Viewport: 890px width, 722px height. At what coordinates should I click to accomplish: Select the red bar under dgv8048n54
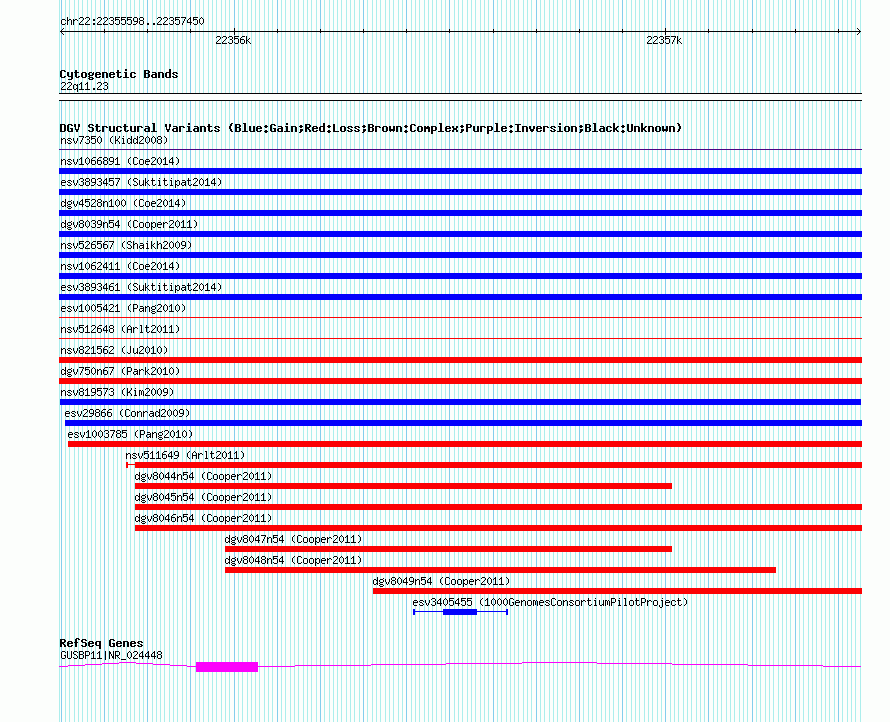tap(500, 570)
